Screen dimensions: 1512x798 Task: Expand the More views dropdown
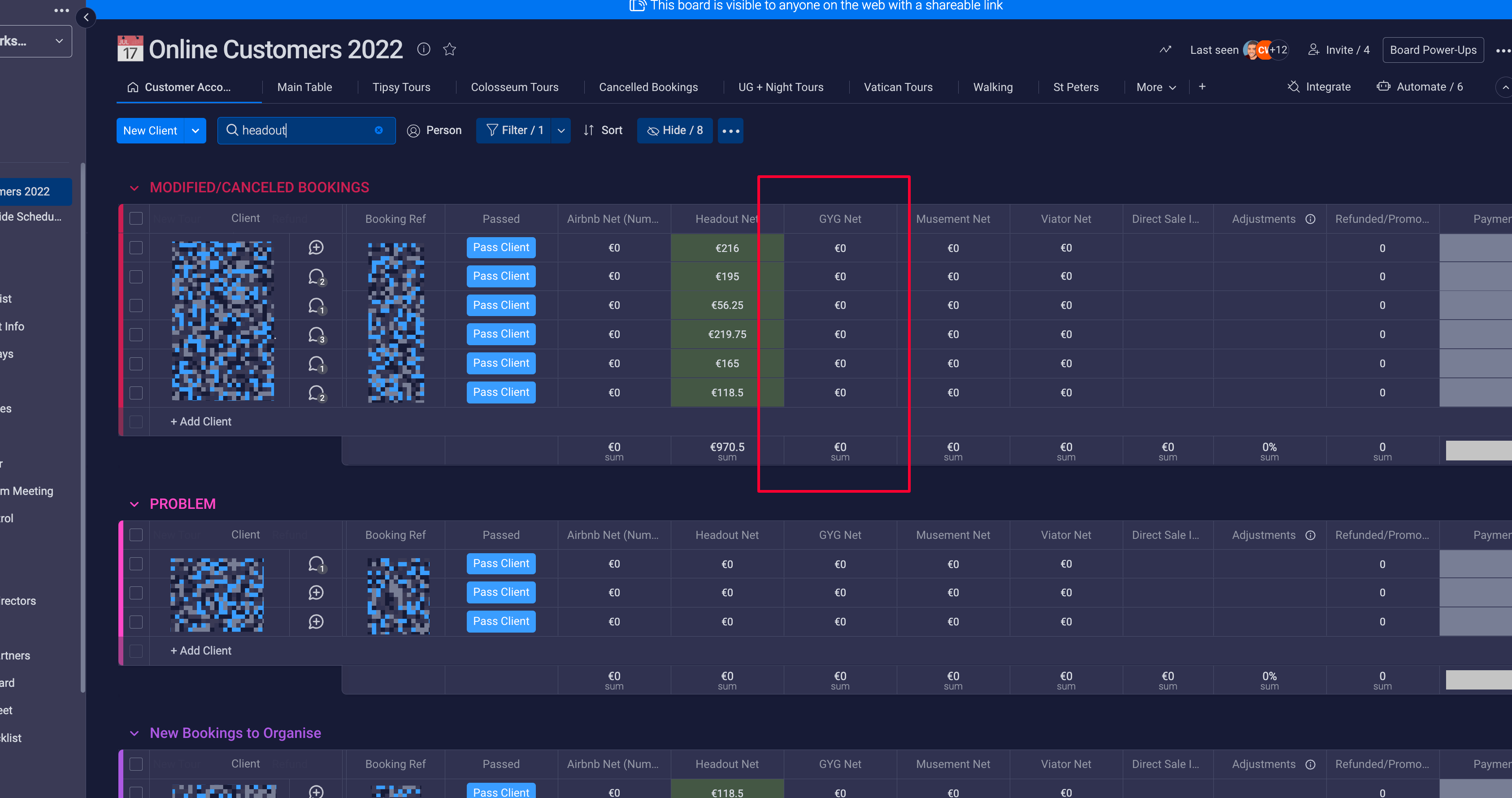(x=1156, y=87)
